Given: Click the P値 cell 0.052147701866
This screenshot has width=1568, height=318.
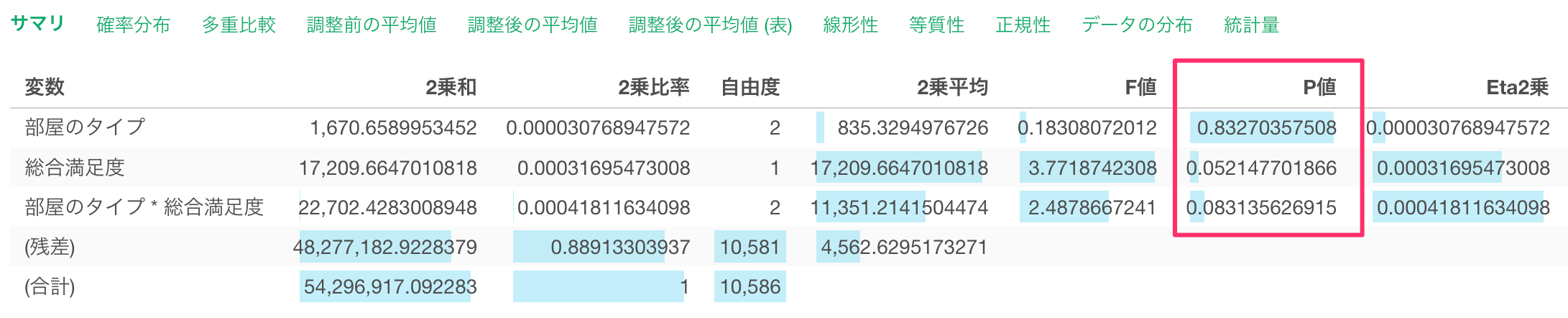Looking at the screenshot, I should pyautogui.click(x=1261, y=168).
